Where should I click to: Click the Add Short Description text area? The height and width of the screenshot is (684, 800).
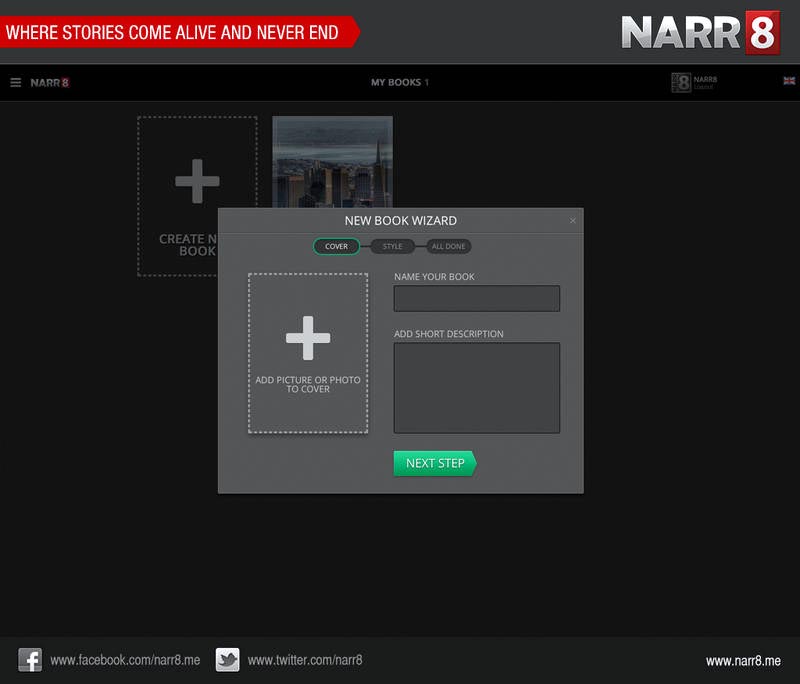pyautogui.click(x=477, y=388)
